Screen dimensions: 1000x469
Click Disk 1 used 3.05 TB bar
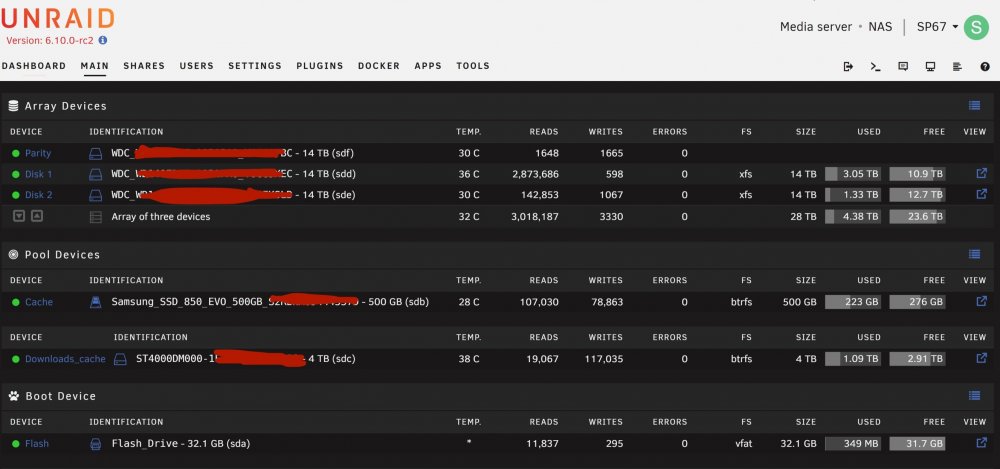853,174
